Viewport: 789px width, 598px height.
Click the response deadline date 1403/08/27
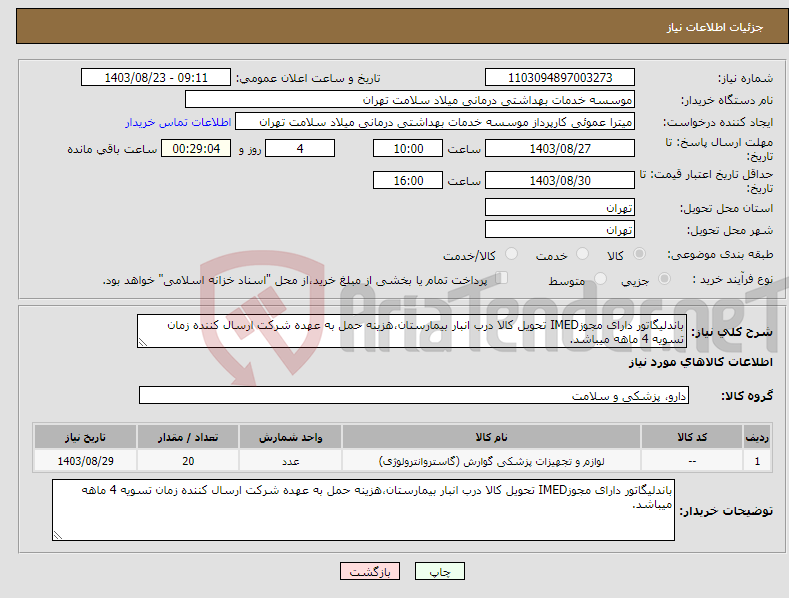560,148
